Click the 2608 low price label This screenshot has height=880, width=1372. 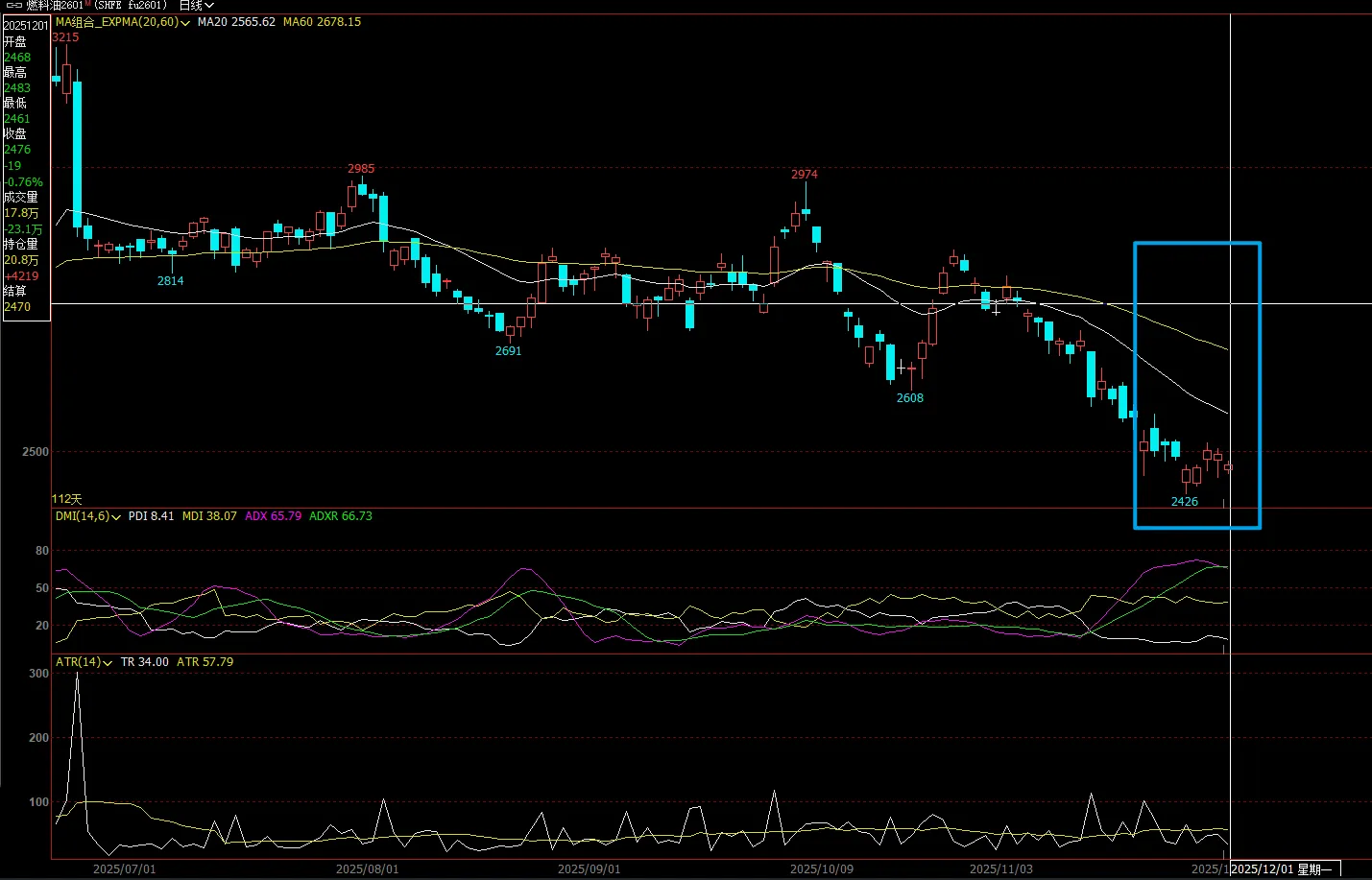coord(909,398)
